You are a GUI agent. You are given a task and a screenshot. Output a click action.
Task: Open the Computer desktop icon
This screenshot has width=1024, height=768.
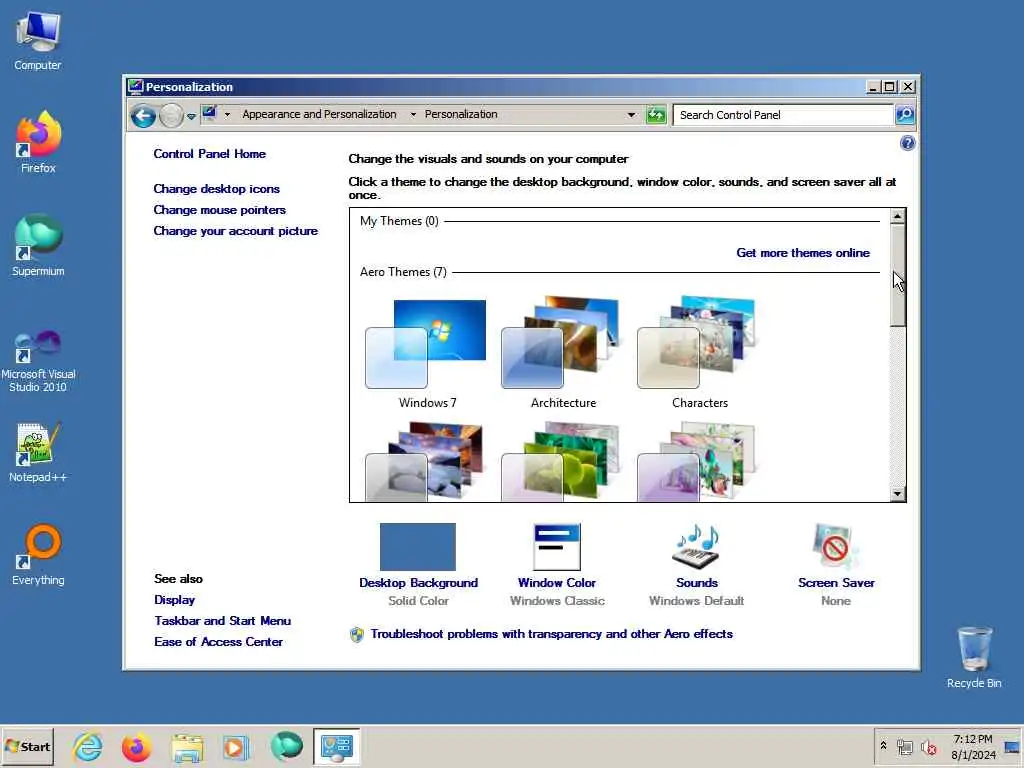38,41
